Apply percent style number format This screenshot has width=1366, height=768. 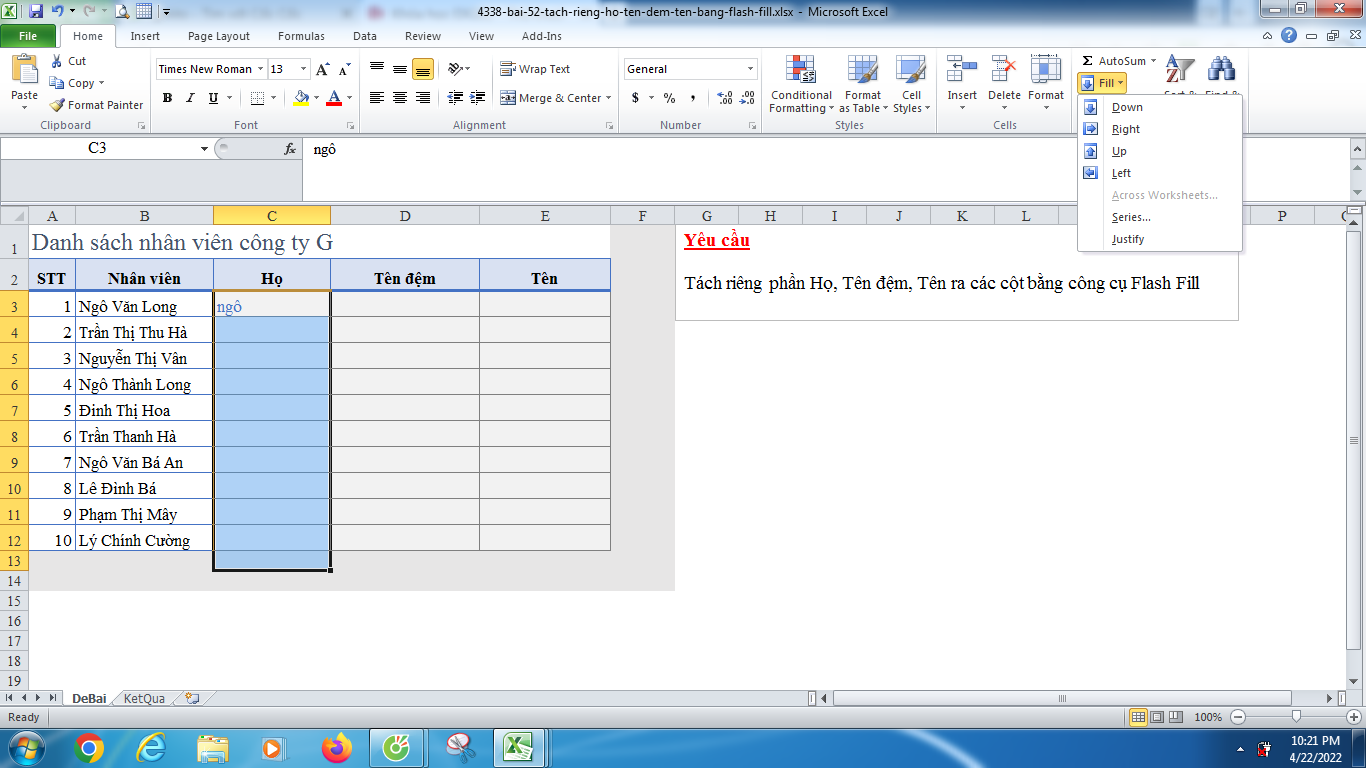click(x=669, y=98)
